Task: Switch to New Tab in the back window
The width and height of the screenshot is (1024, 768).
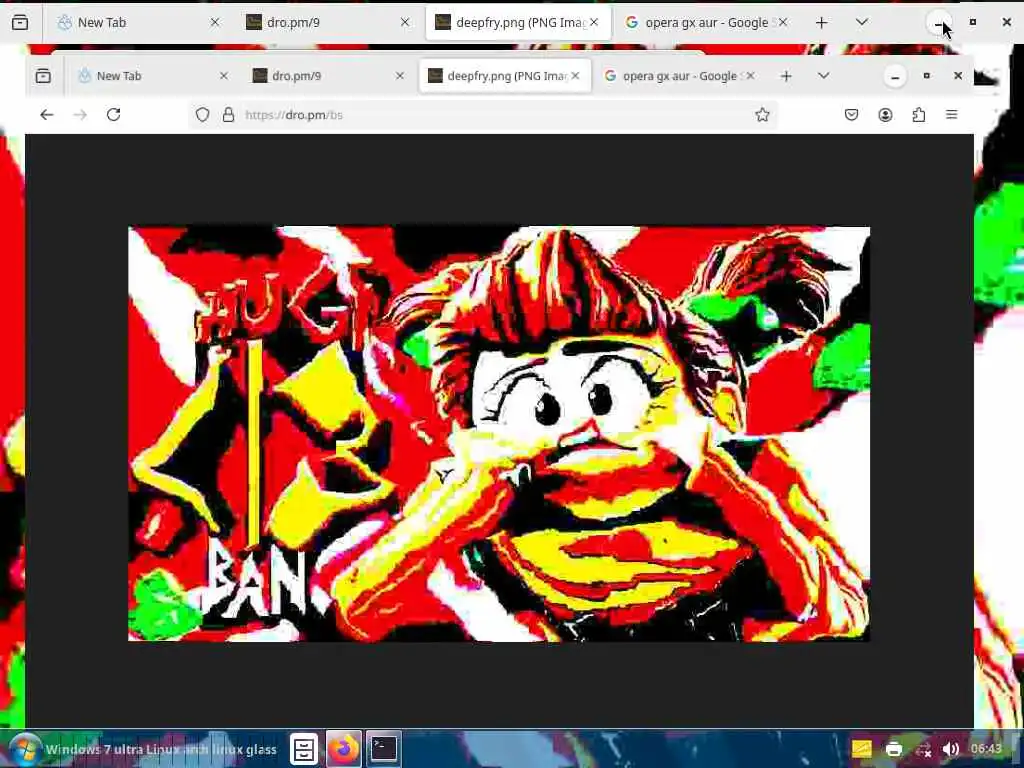Action: click(x=140, y=22)
